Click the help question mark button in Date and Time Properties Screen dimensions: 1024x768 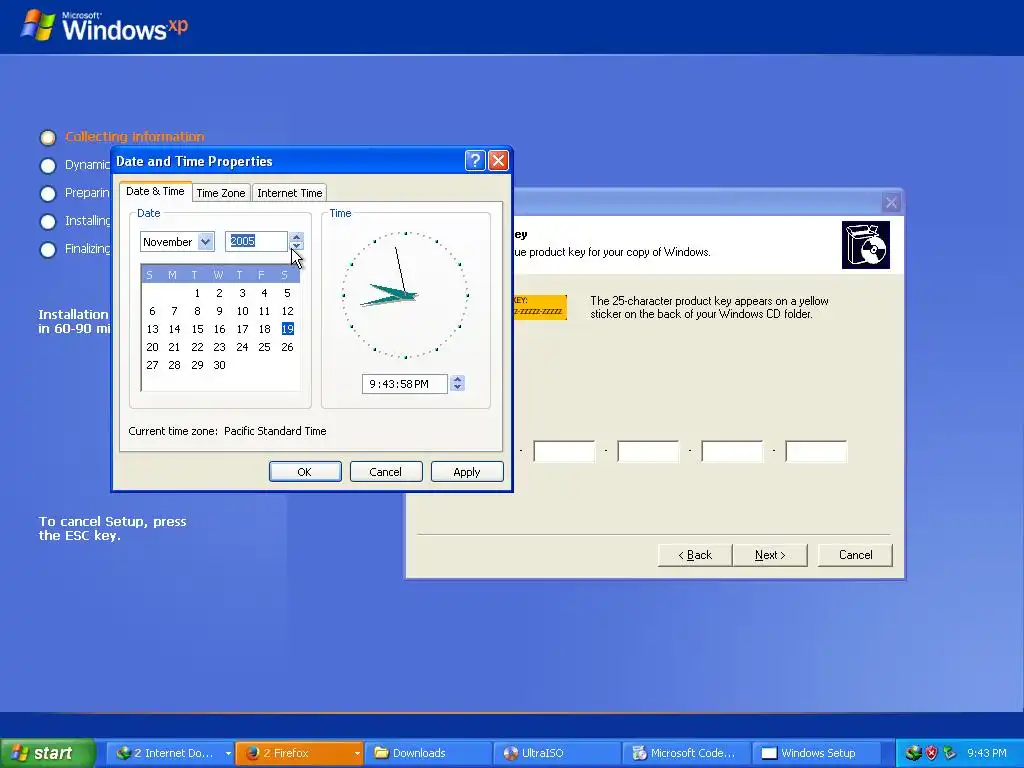coord(475,161)
